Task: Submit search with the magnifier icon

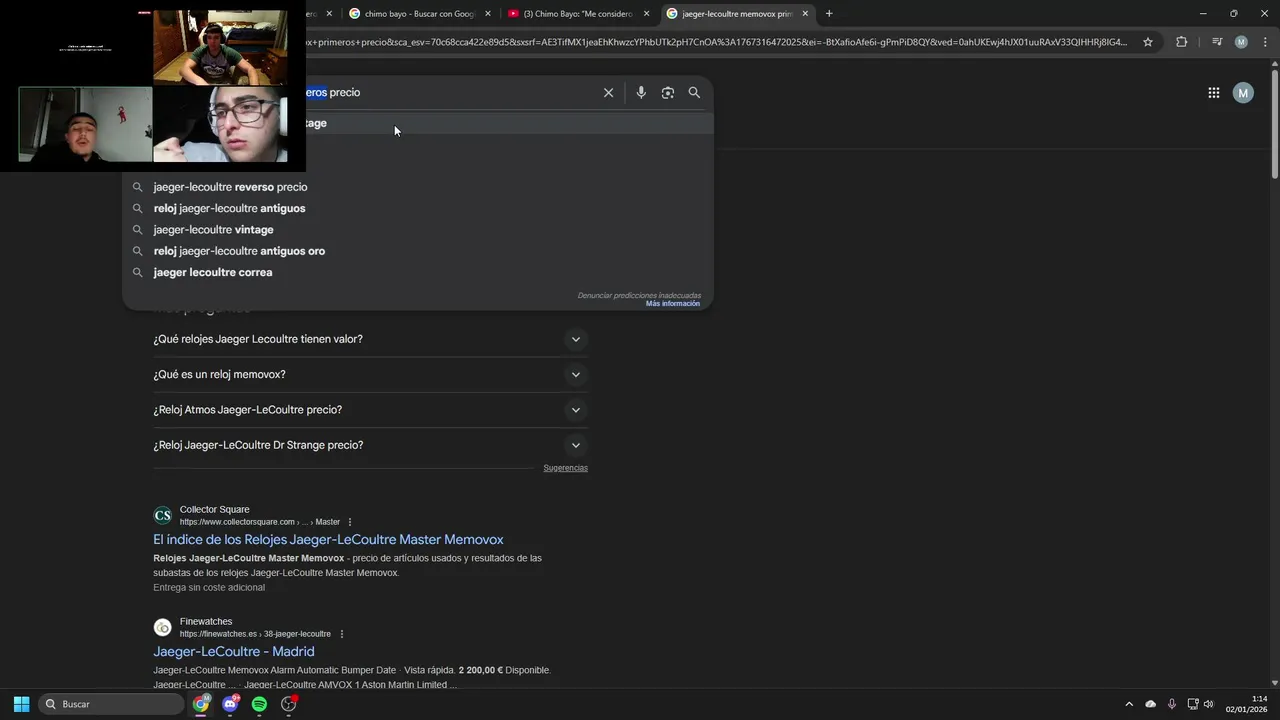Action: click(694, 92)
